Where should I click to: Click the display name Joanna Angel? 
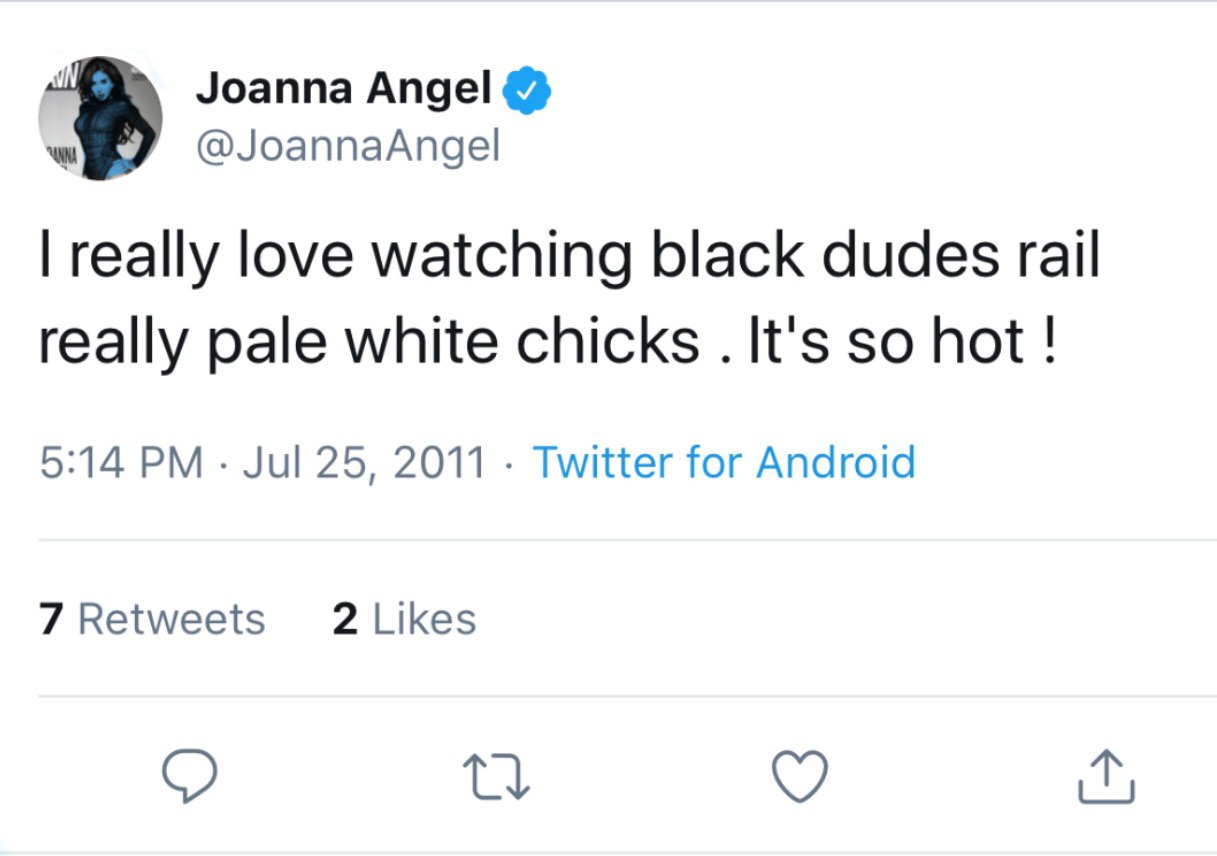(x=343, y=90)
